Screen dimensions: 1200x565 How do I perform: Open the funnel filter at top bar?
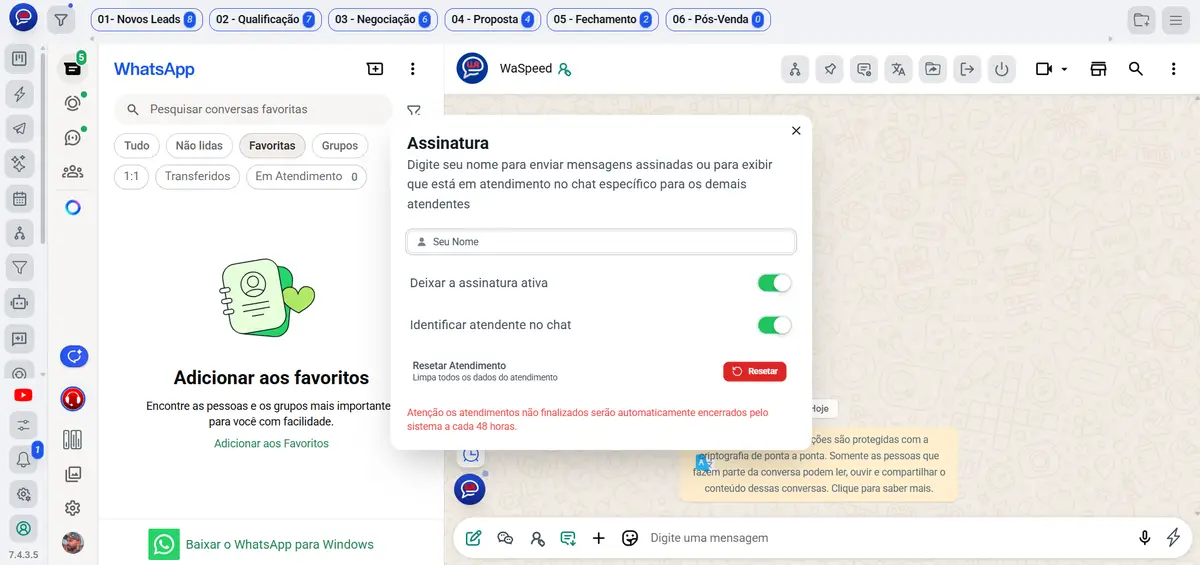coord(61,19)
